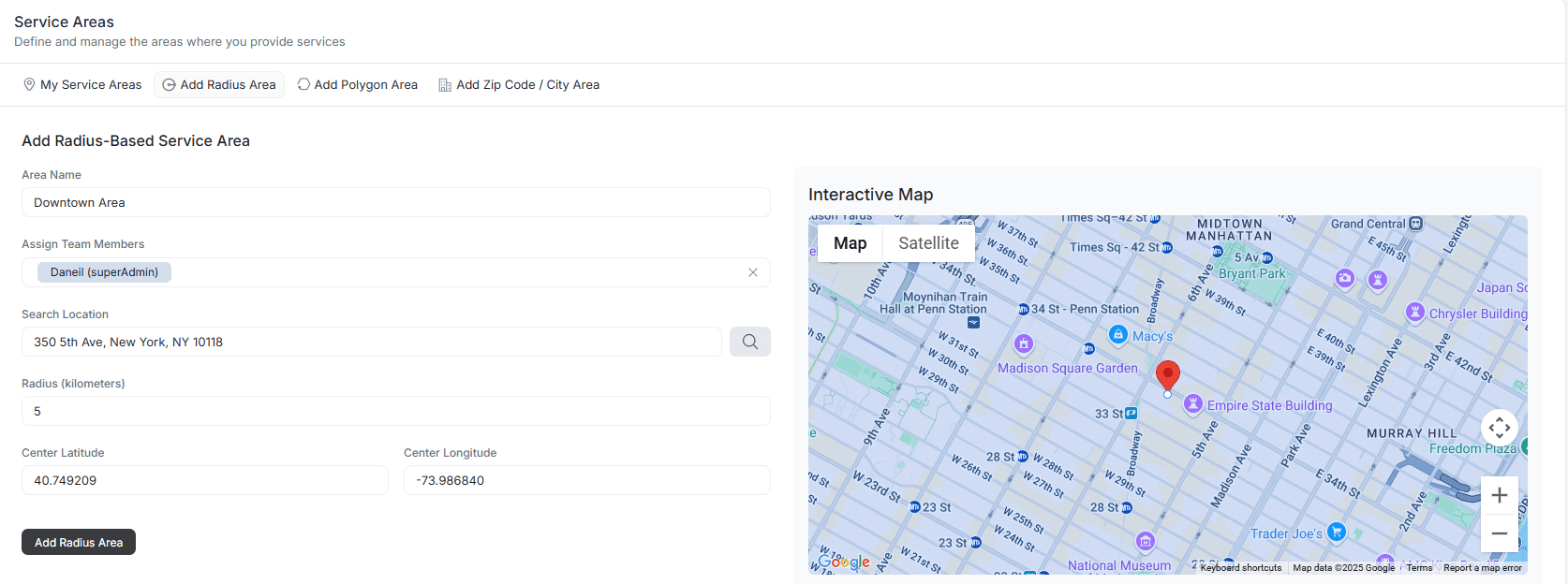Focus the Radius (kilometers) field
This screenshot has width=1568, height=584.
point(396,411)
